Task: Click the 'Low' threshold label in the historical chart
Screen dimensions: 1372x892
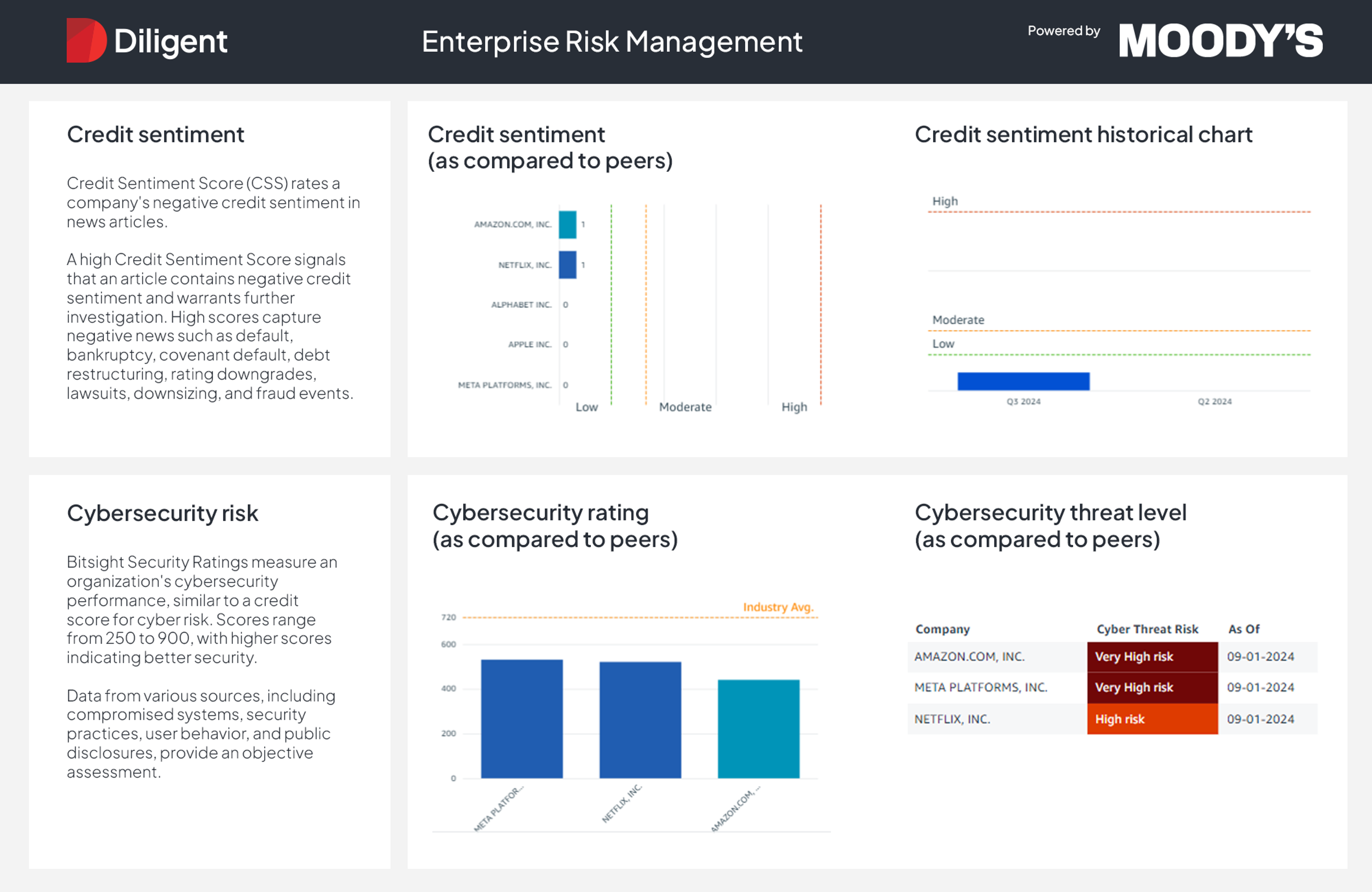Action: (943, 344)
